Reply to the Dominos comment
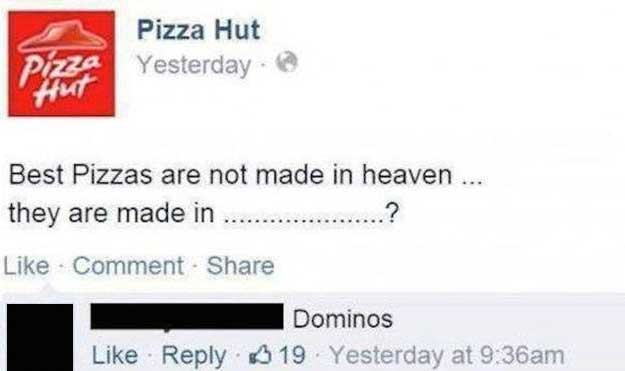This screenshot has height=371, width=625. point(194,355)
